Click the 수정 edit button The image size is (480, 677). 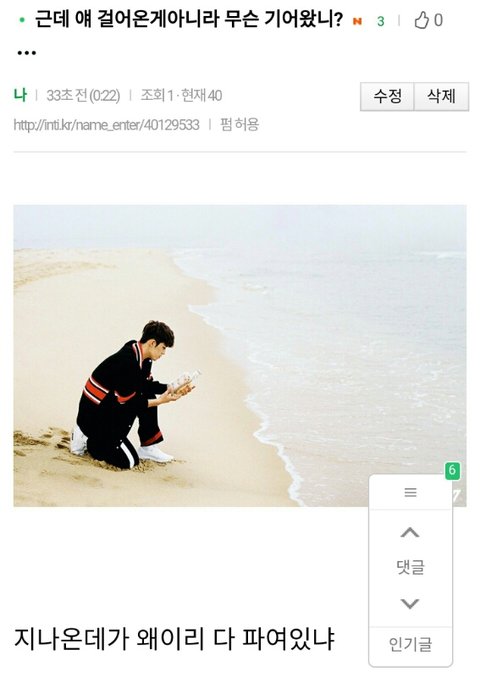(387, 96)
